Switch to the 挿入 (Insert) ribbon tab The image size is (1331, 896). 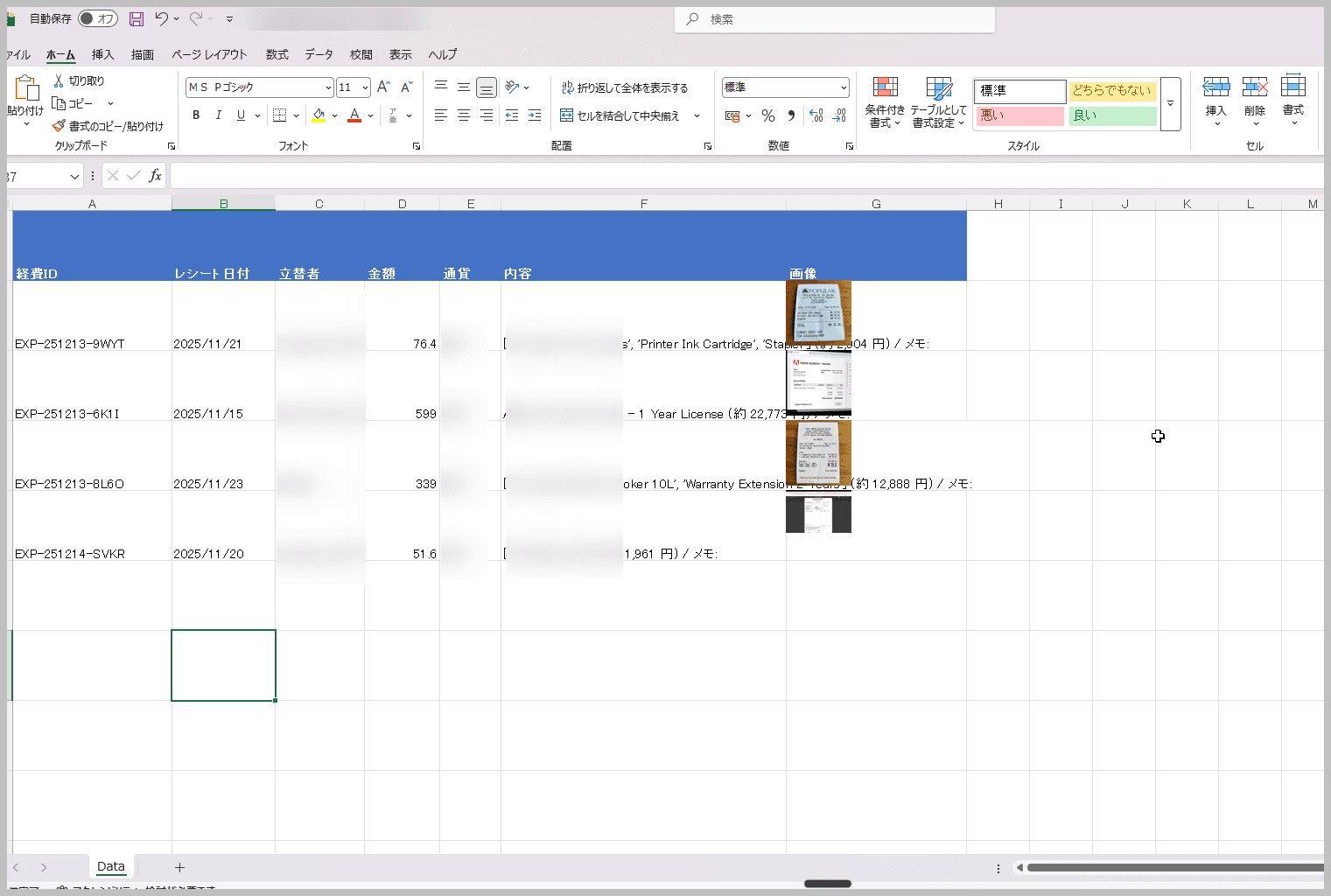(x=103, y=54)
